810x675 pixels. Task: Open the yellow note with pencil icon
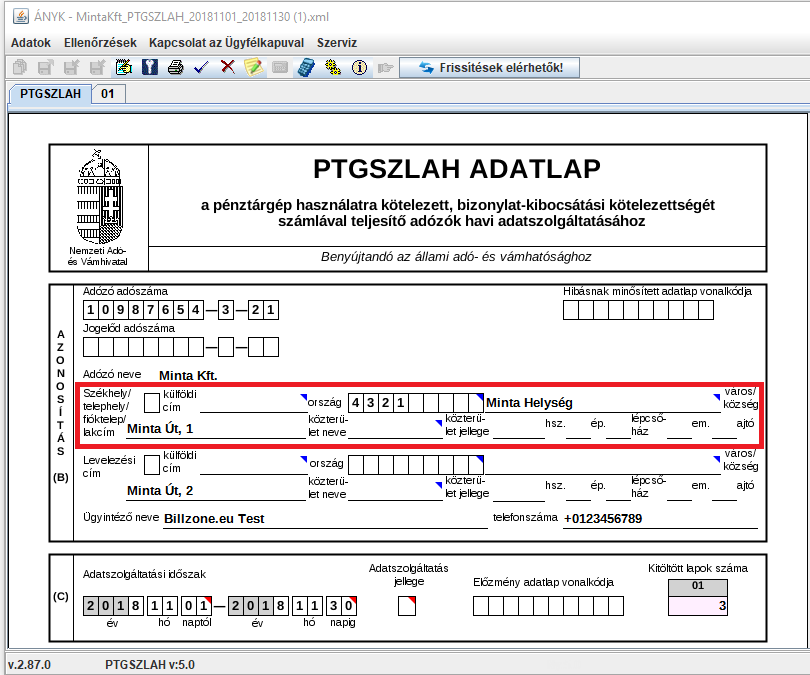(253, 67)
